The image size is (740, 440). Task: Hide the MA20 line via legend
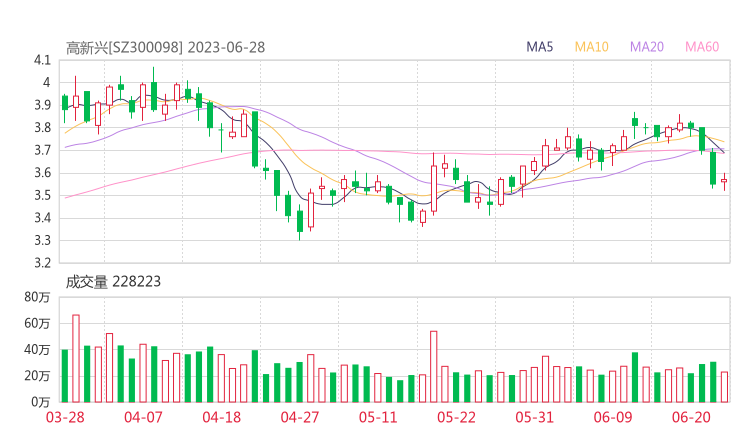tap(646, 47)
